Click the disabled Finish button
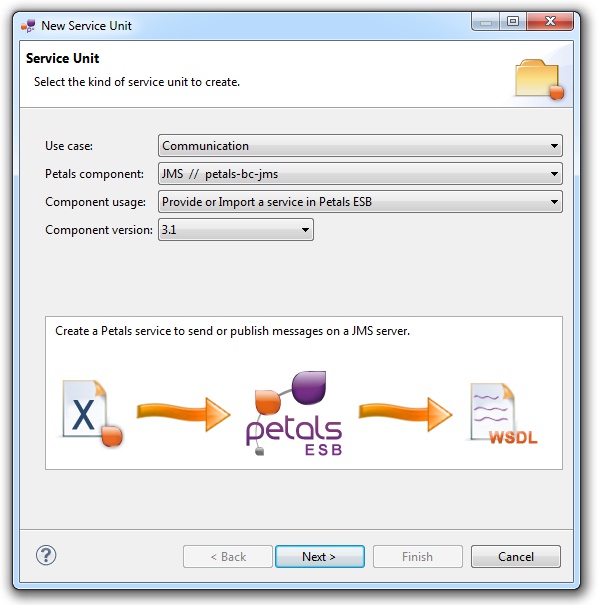Image resolution: width=599 pixels, height=605 pixels. [x=418, y=556]
